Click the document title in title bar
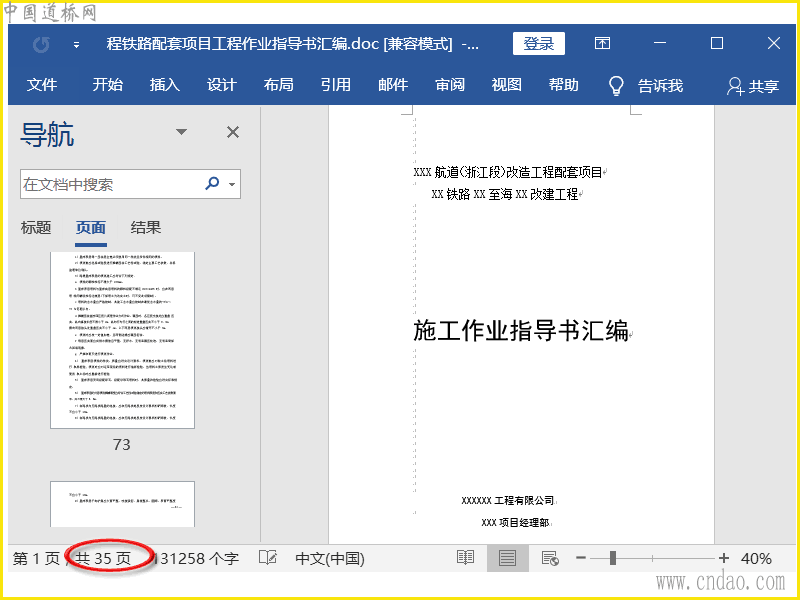The image size is (800, 600). point(293,44)
